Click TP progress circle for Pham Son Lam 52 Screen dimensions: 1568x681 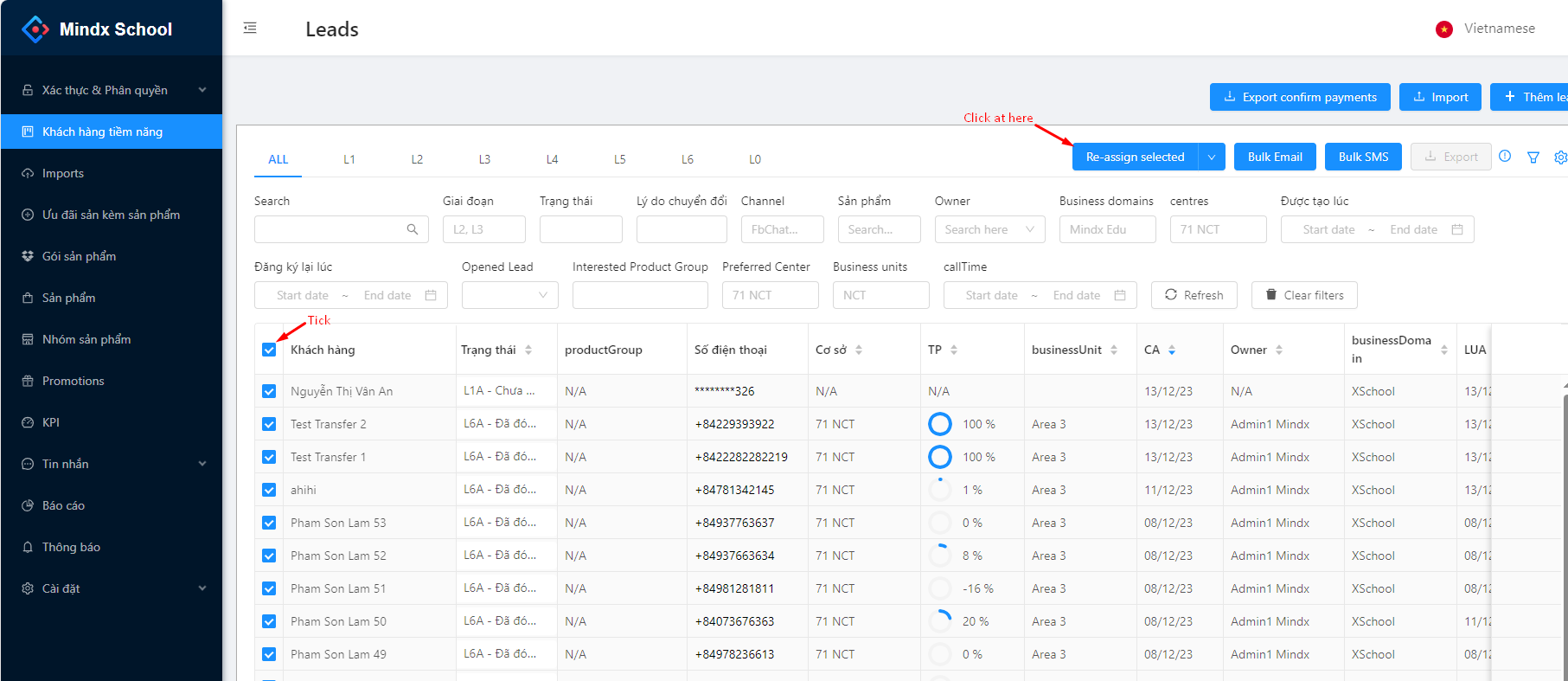940,556
